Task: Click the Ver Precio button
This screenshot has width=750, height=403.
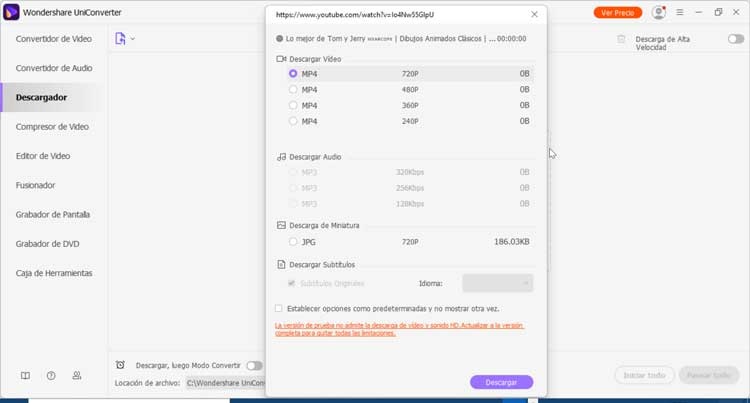Action: pyautogui.click(x=618, y=12)
